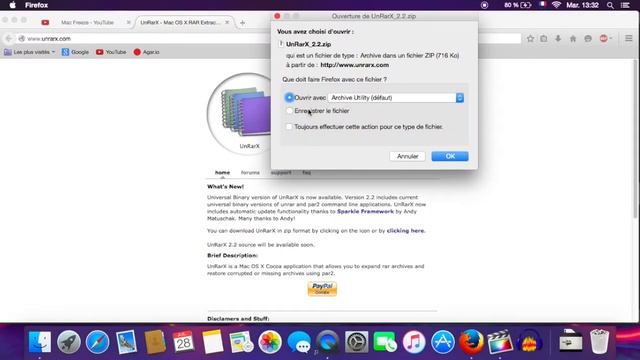The image size is (640, 360).
Task: Go to Firefox home page icon
Action: click(573, 38)
